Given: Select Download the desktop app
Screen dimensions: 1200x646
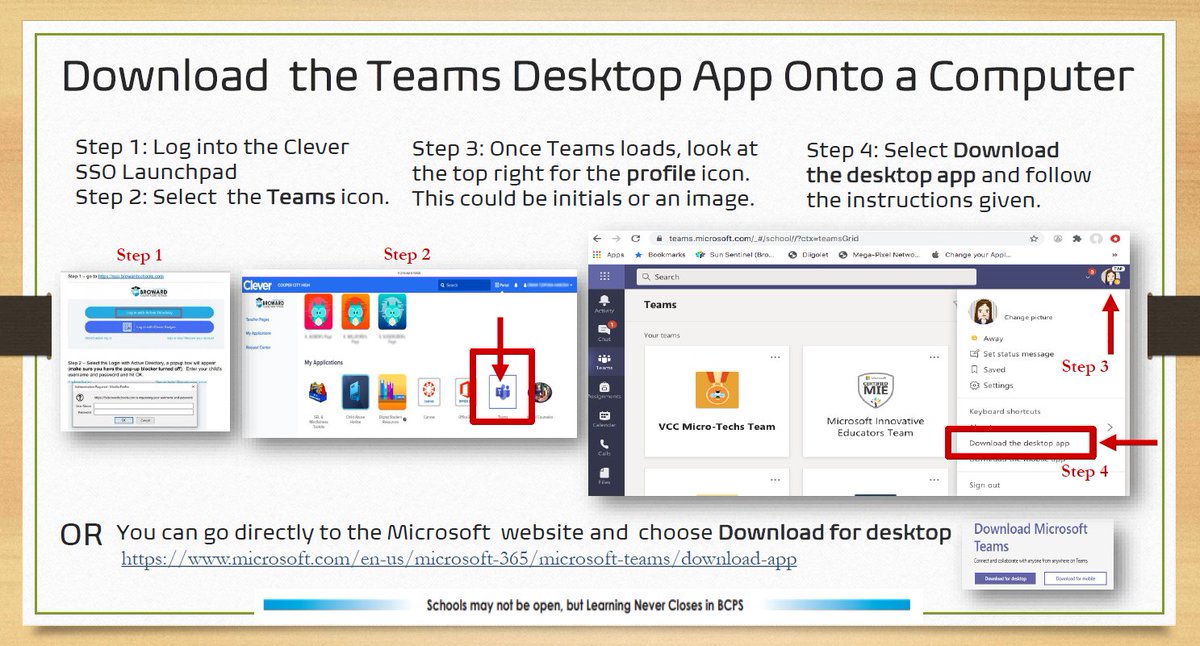Looking at the screenshot, I should [x=1019, y=443].
